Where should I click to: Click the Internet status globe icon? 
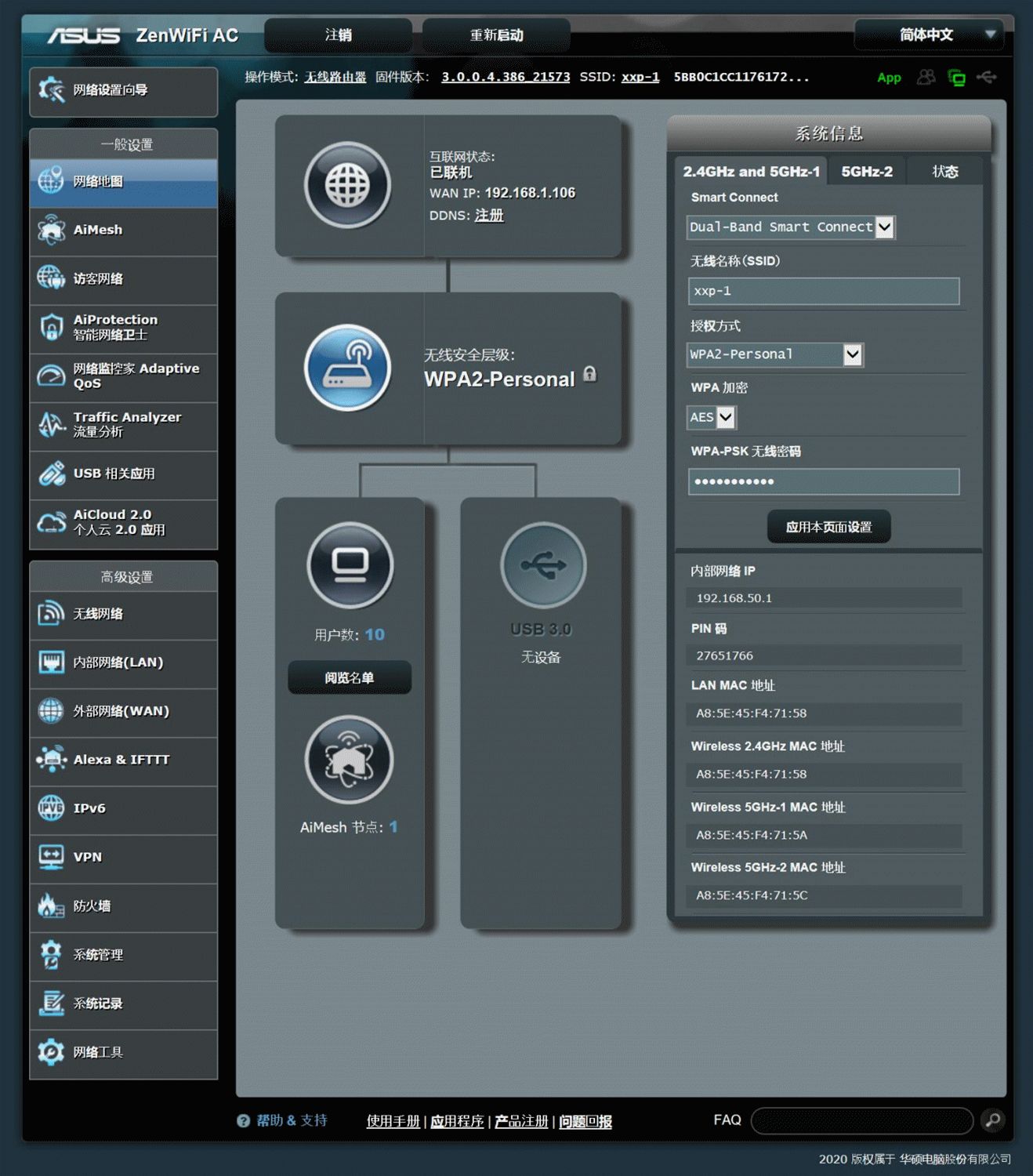(x=347, y=186)
